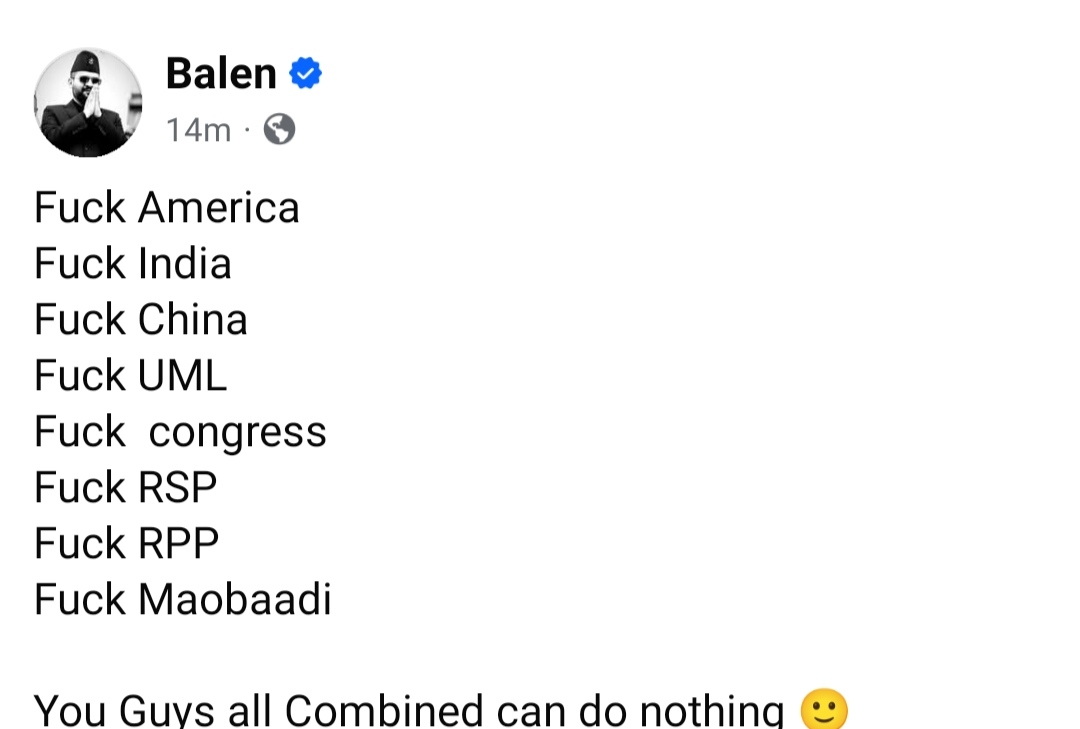Click the word India in the post
This screenshot has width=1080, height=729.
[185, 264]
